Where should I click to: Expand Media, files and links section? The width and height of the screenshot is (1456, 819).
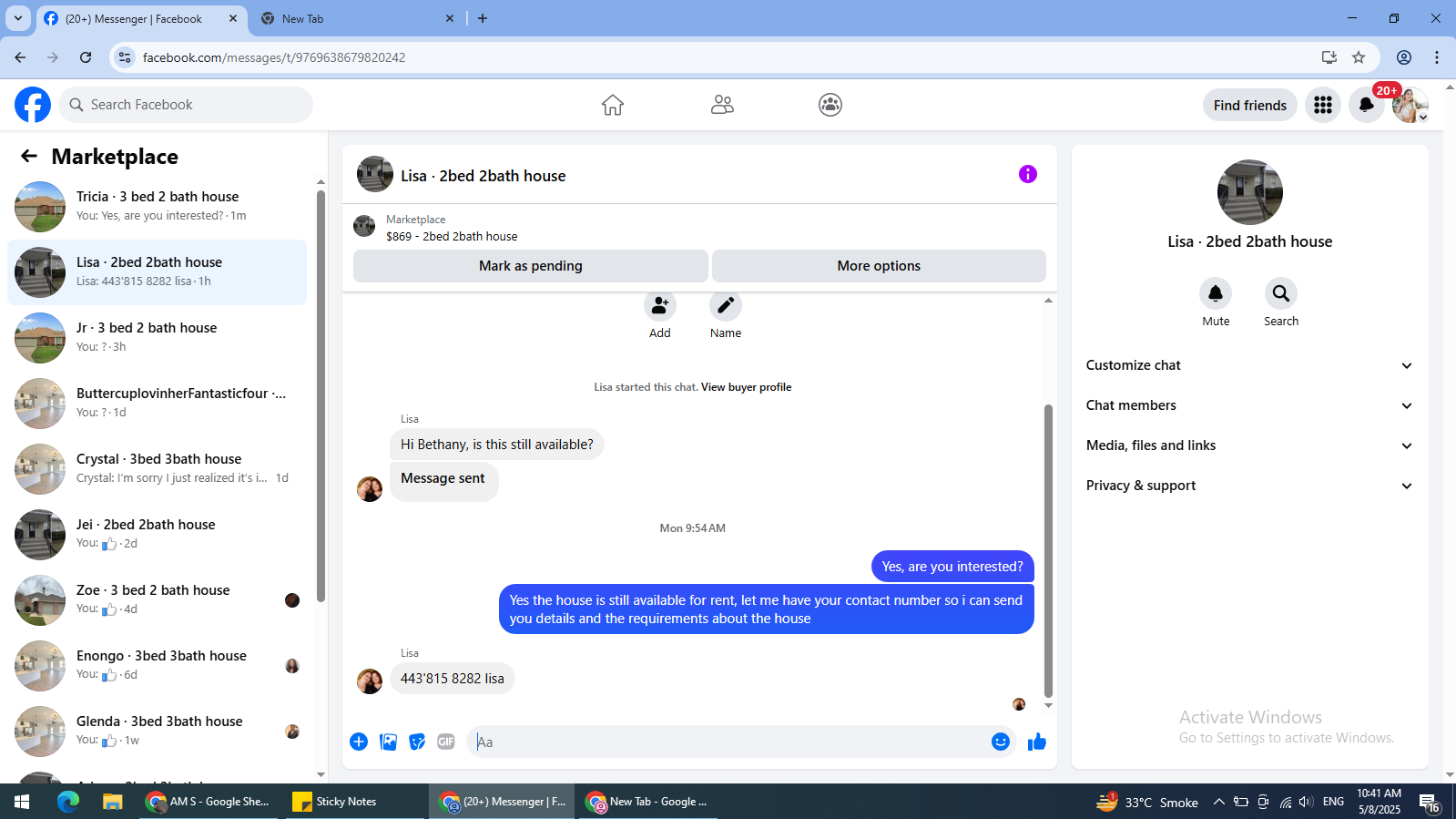(1249, 445)
